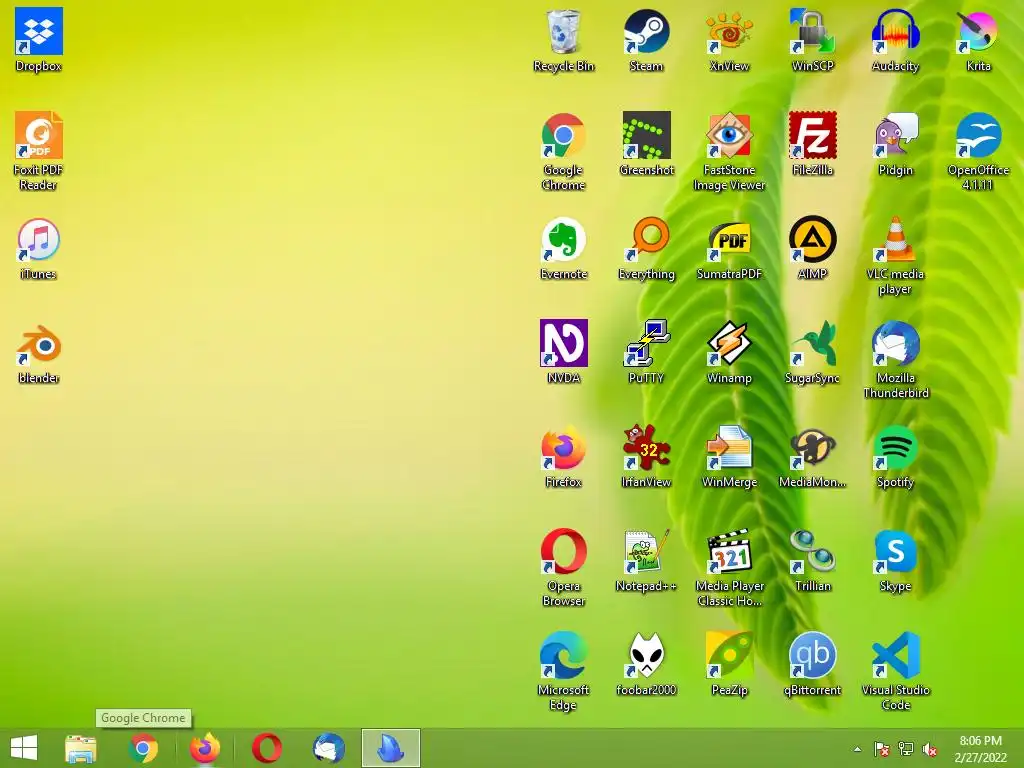Click the muted volume tray icon
Image resolution: width=1024 pixels, height=768 pixels.
tap(930, 750)
